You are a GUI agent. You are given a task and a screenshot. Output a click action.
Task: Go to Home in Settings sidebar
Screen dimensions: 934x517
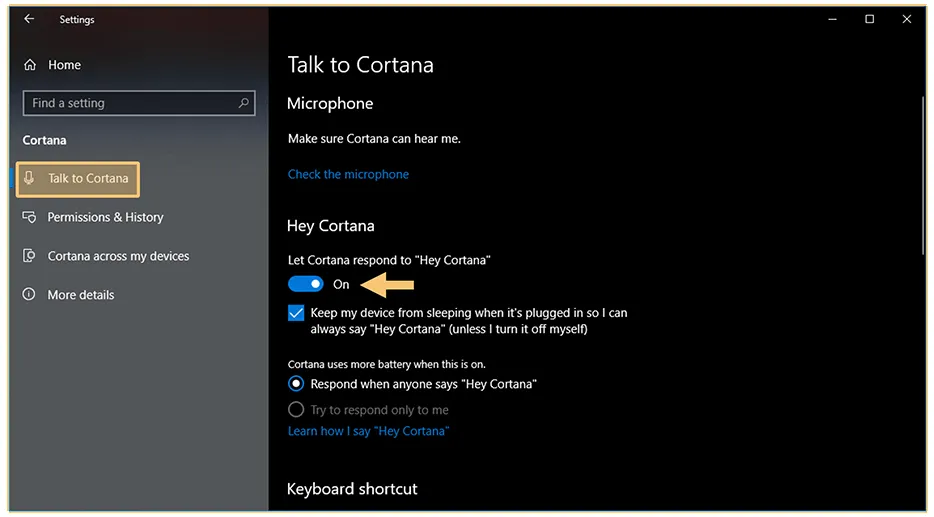point(64,65)
